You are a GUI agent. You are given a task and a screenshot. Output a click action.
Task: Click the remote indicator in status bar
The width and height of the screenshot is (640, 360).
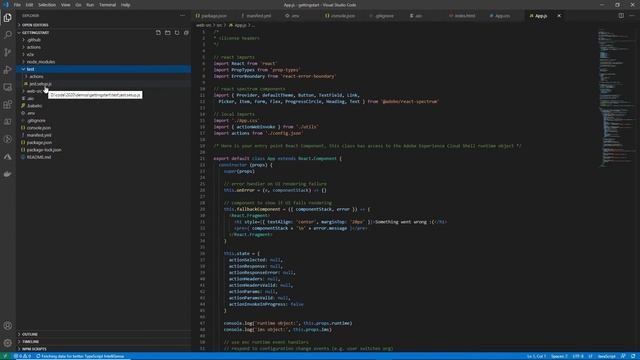5,356
